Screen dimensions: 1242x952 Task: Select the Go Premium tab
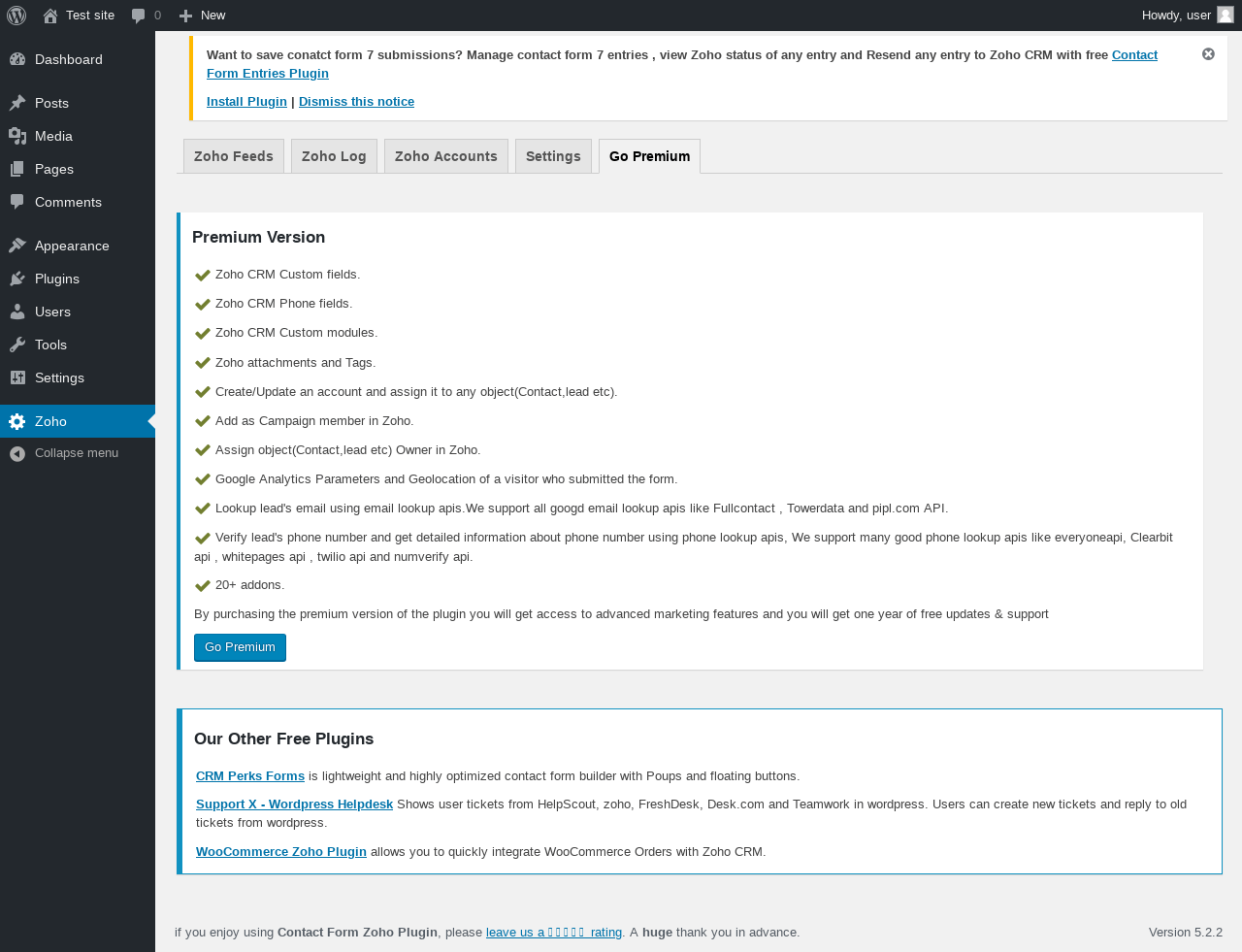pyautogui.click(x=649, y=156)
